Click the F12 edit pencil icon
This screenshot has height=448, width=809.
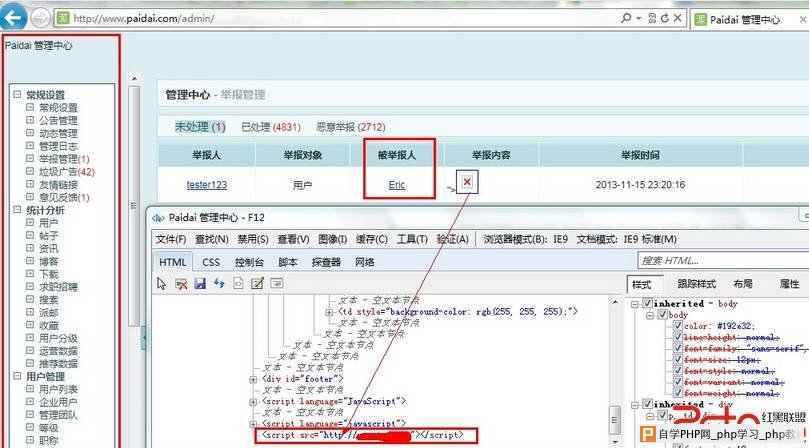[x=257, y=283]
